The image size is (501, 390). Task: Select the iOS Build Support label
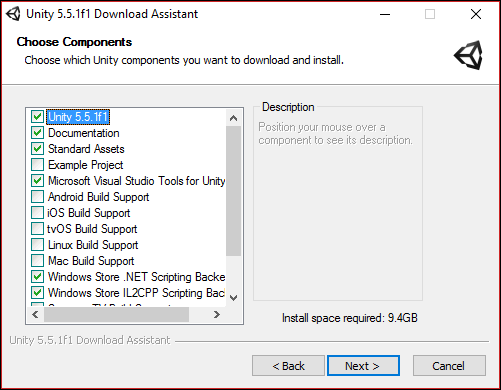click(89, 213)
